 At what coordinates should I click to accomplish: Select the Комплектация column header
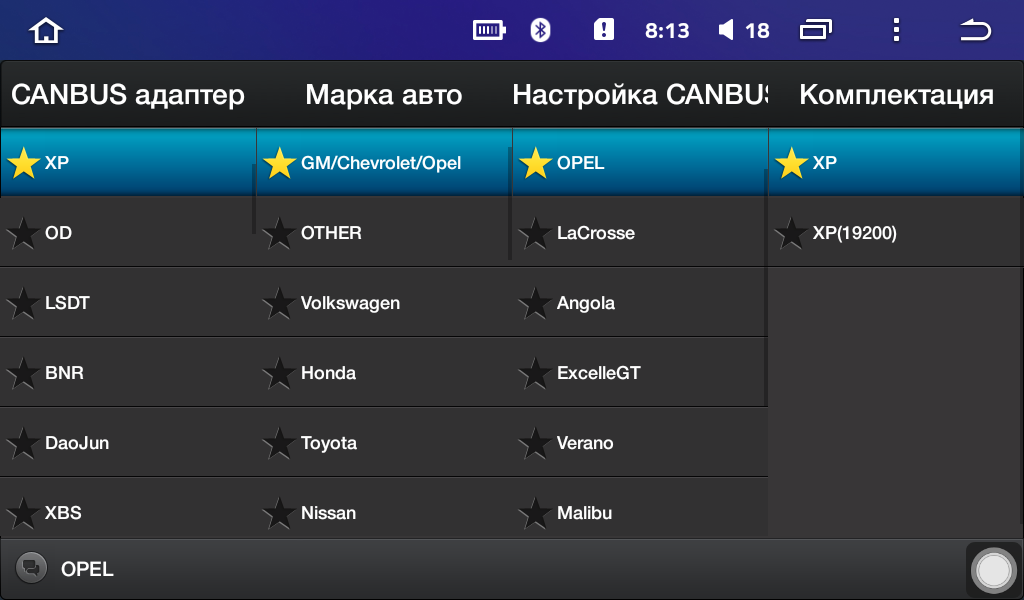point(896,95)
